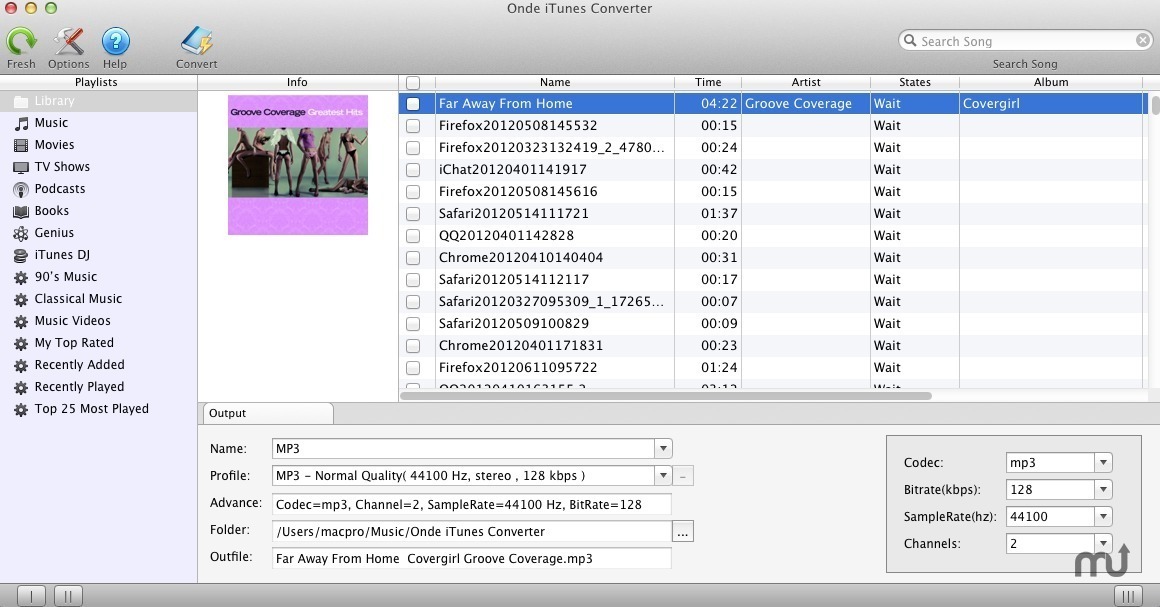Screen dimensions: 1160x607
Task: Toggle the select-all checkbox in the header
Action: click(413, 83)
